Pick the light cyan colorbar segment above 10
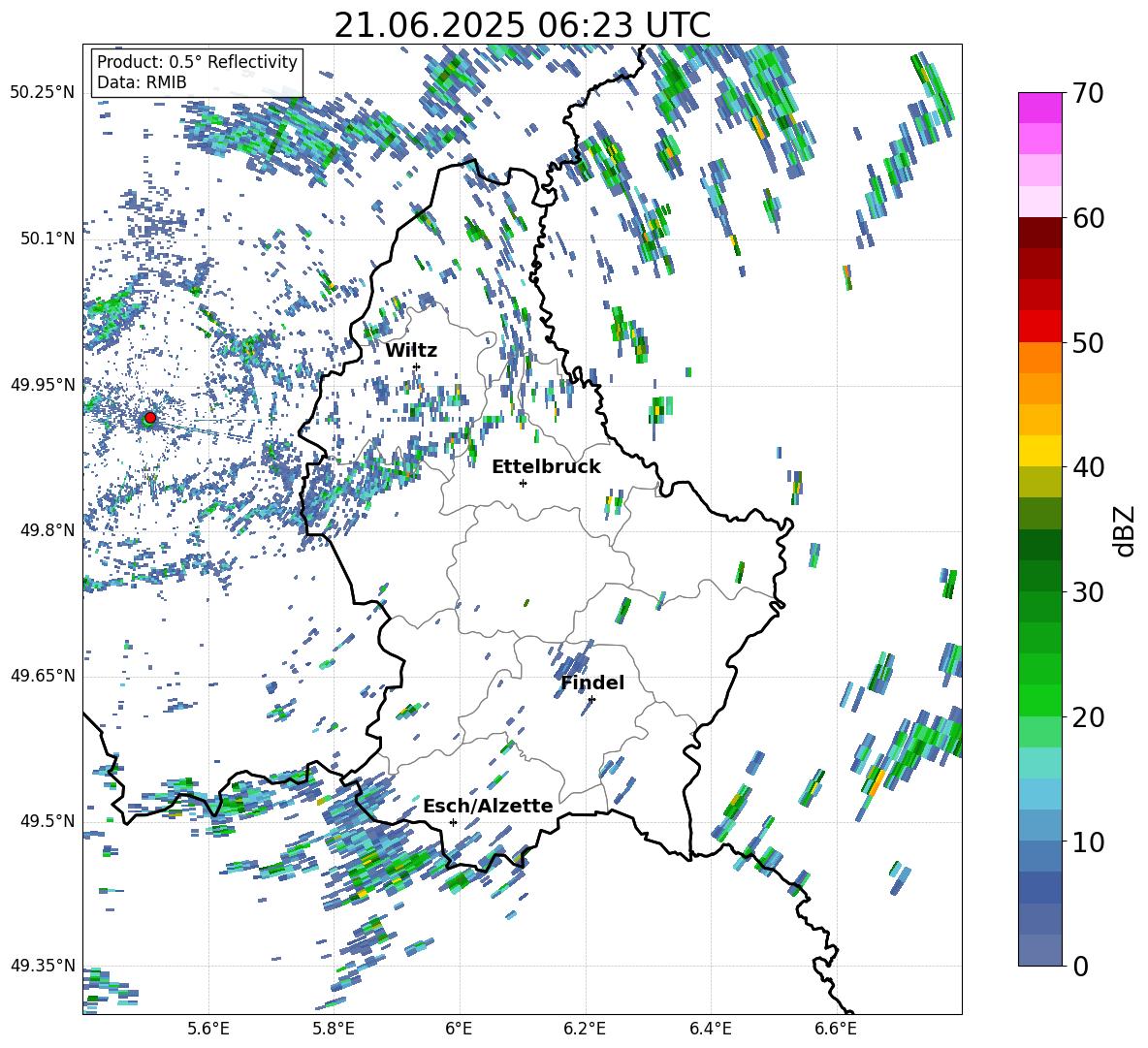 click(1039, 794)
